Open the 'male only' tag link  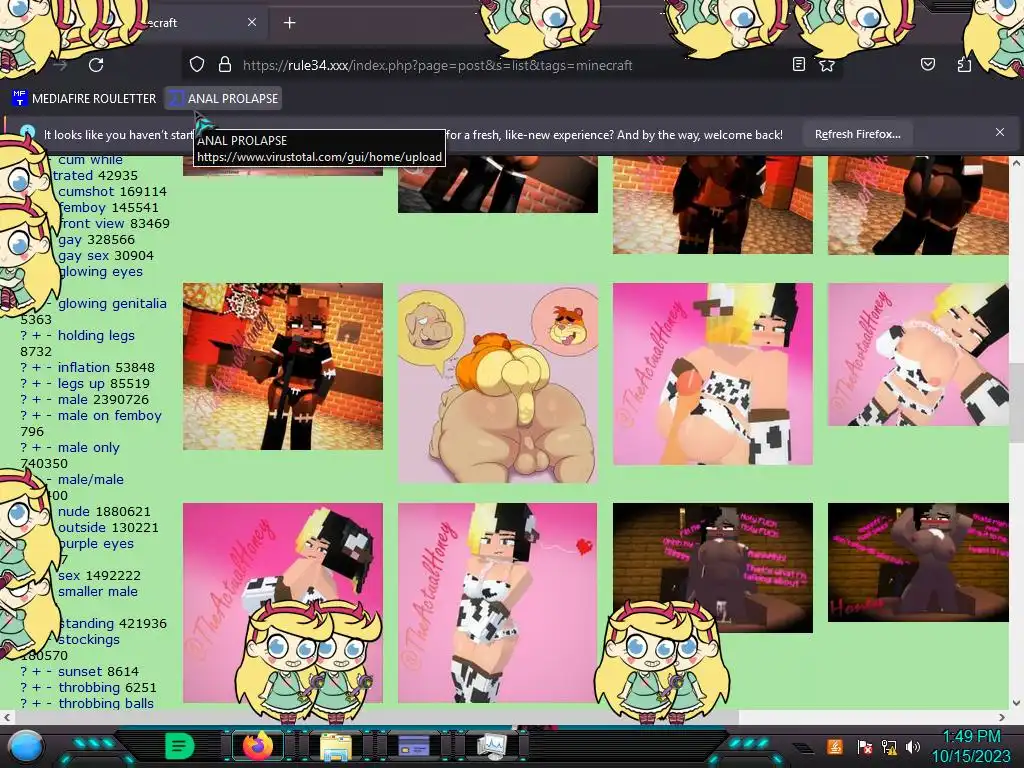tap(89, 448)
